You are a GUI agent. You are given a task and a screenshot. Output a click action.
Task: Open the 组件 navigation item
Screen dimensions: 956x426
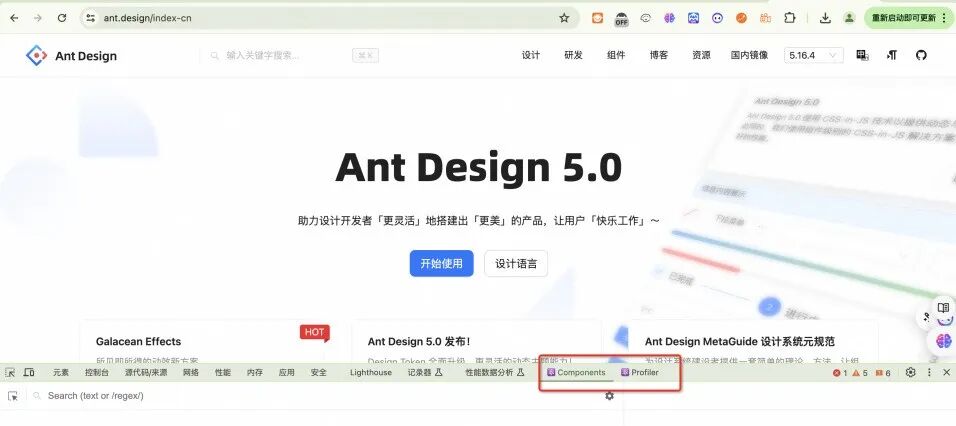click(x=616, y=55)
